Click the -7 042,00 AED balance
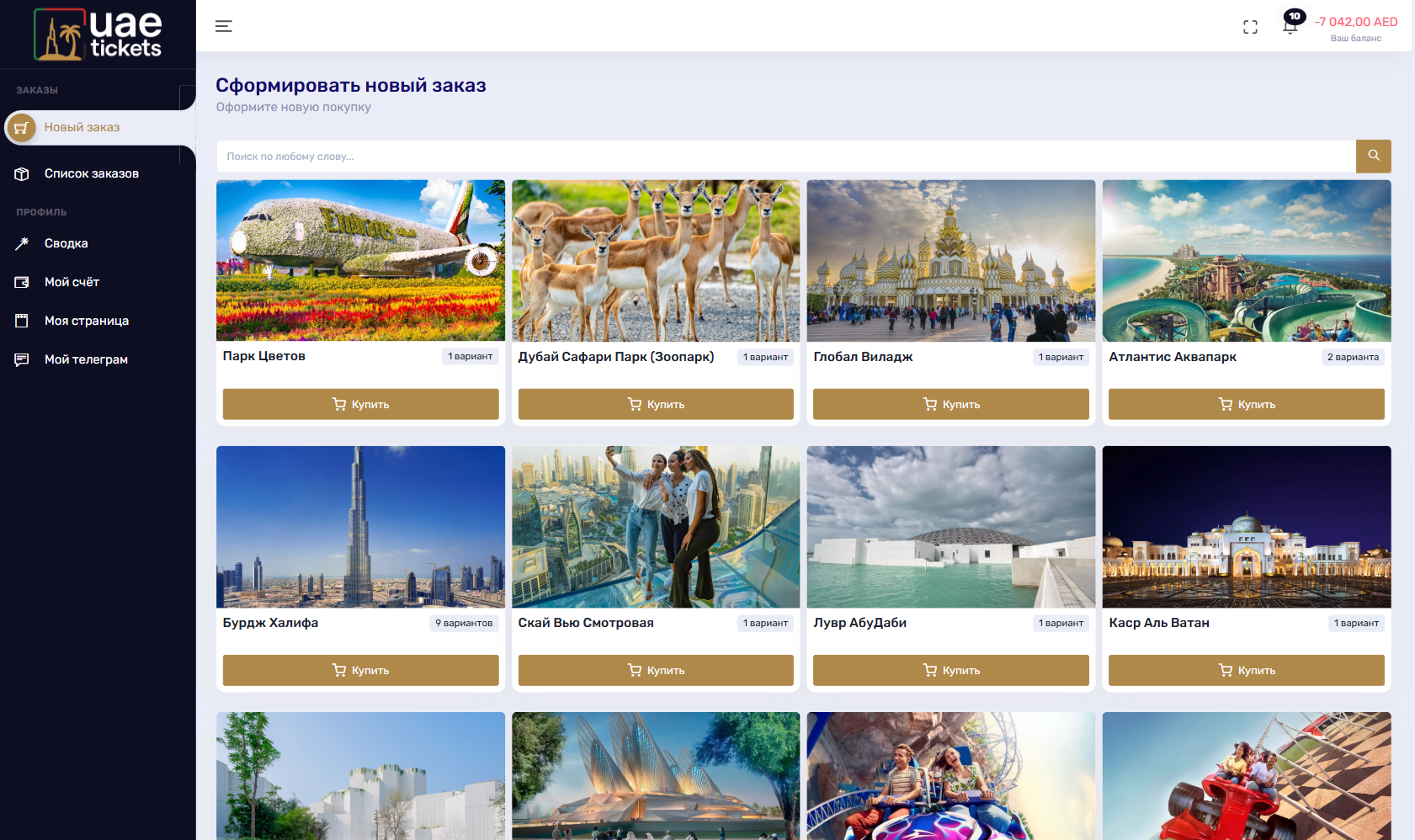The height and width of the screenshot is (840, 1415). coord(1355,23)
